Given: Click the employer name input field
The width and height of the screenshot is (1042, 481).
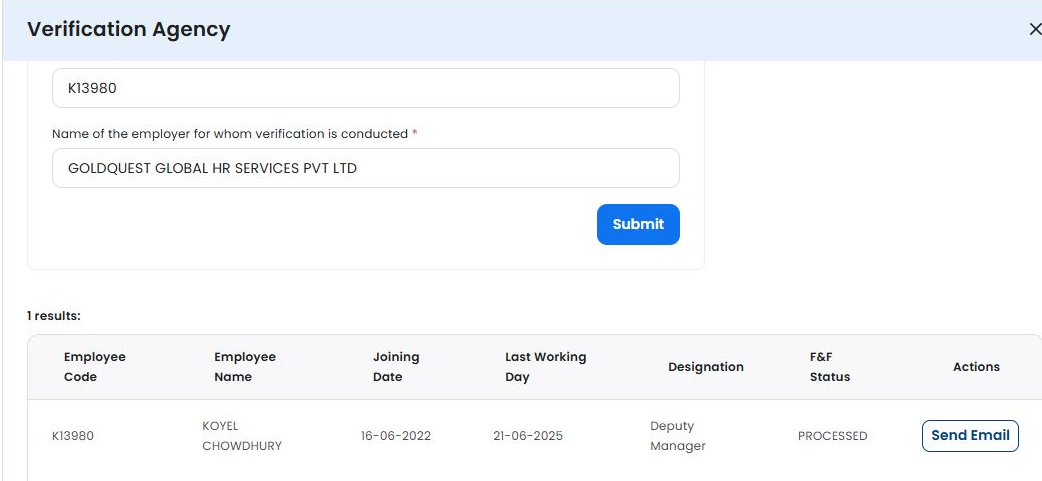Looking at the screenshot, I should click(365, 169).
